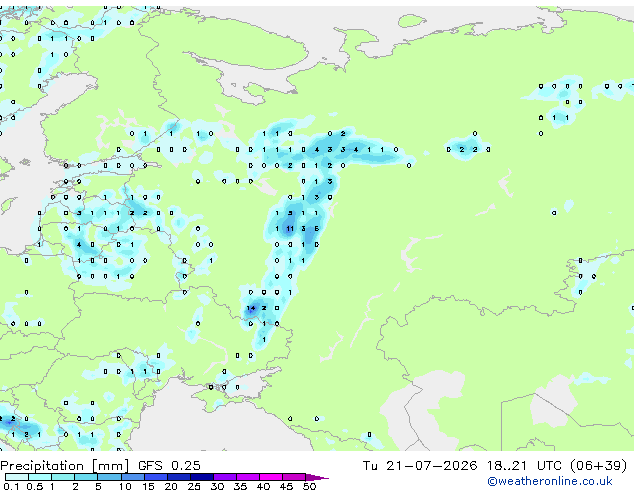Click the 1–2 mm legend color box

point(63,477)
